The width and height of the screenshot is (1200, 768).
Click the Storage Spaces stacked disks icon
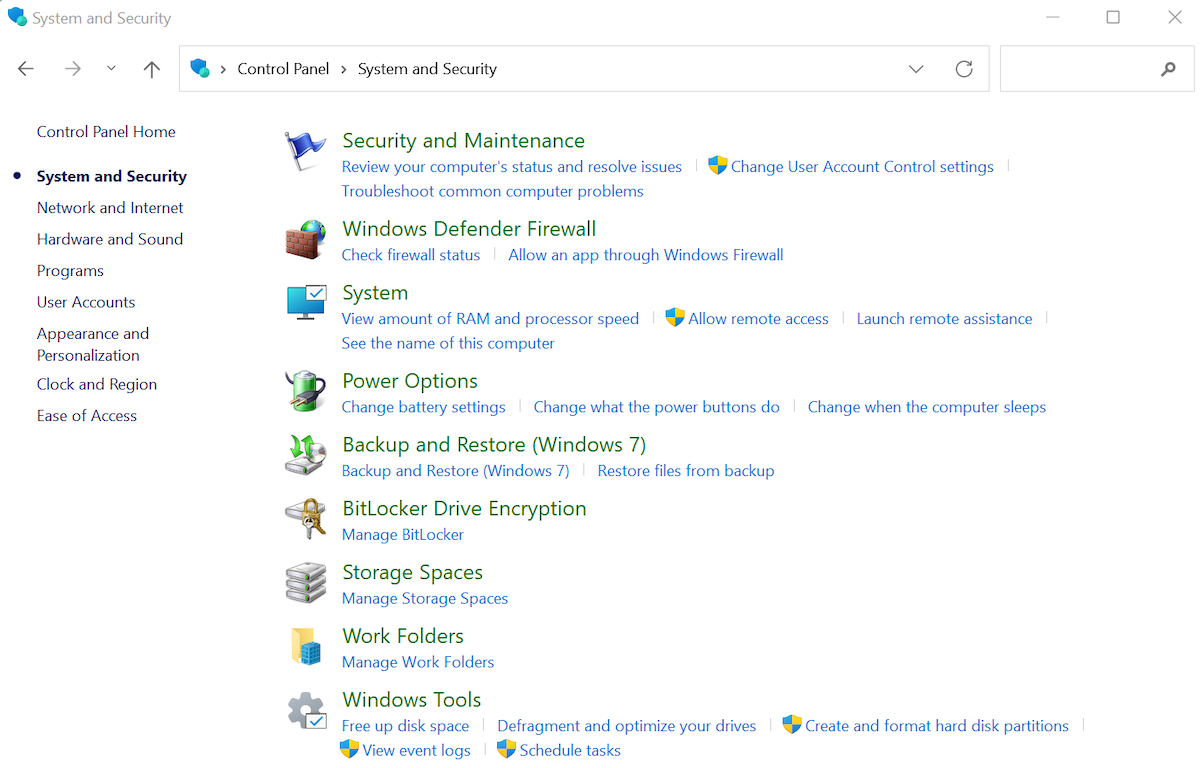[x=305, y=582]
